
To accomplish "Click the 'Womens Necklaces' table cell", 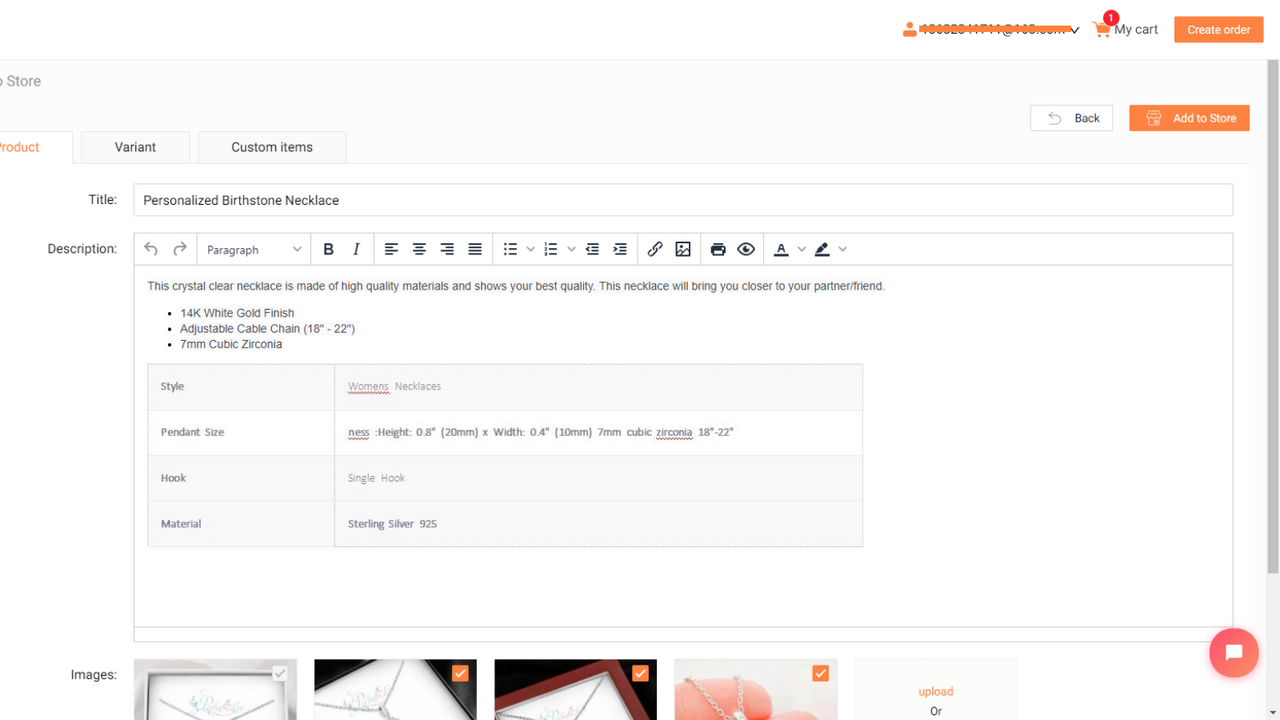I will (x=598, y=386).
